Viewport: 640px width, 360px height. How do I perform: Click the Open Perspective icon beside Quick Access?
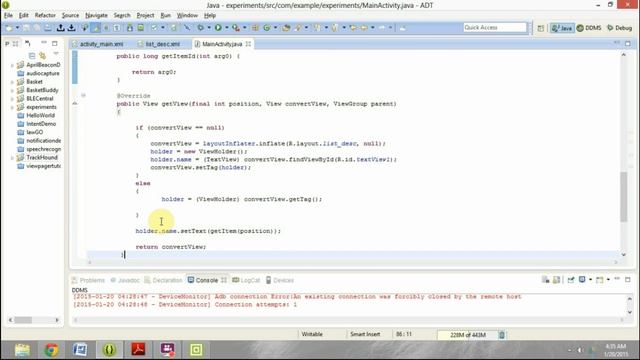coord(540,28)
